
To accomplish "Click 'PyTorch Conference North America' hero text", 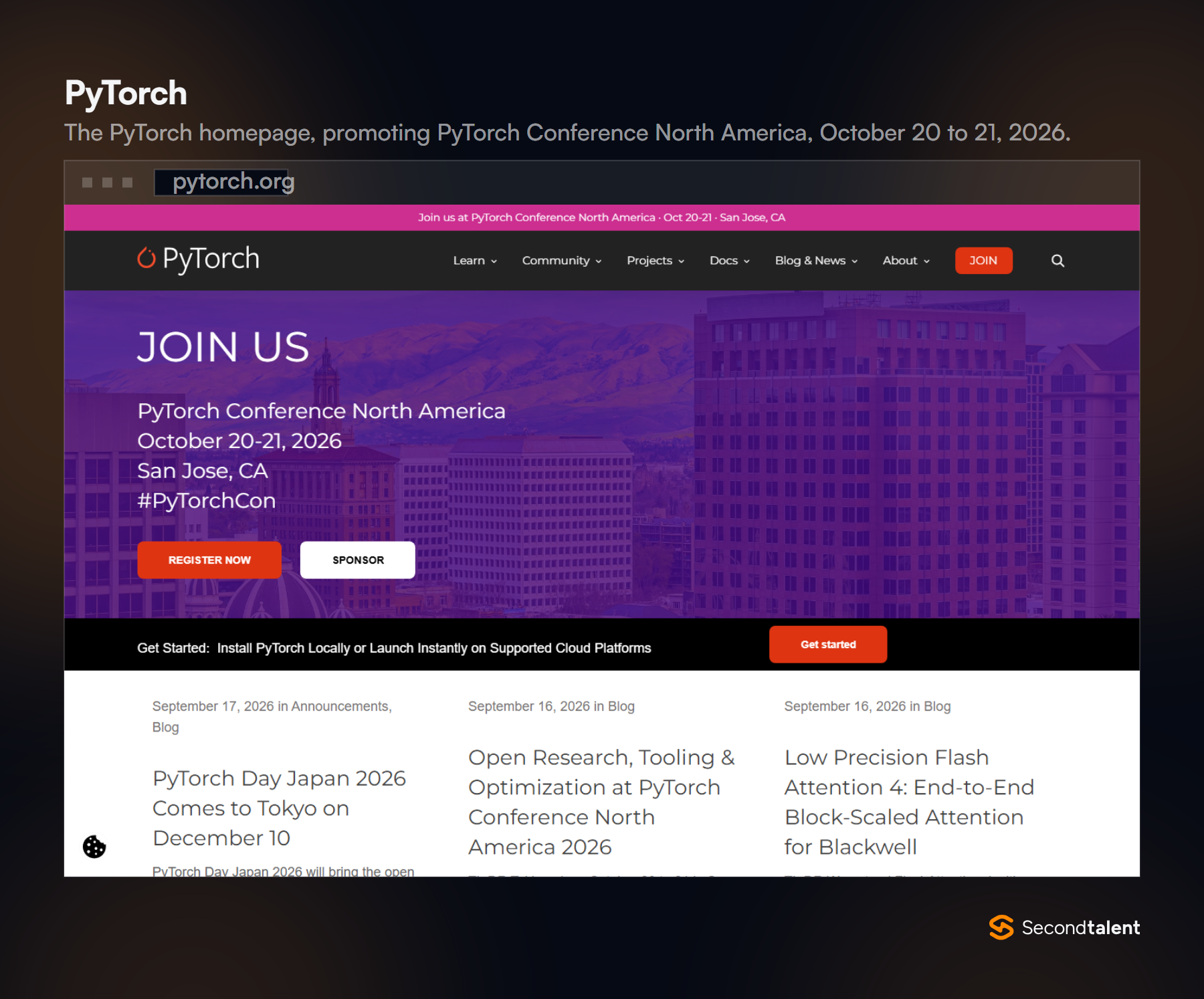I will pyautogui.click(x=322, y=411).
